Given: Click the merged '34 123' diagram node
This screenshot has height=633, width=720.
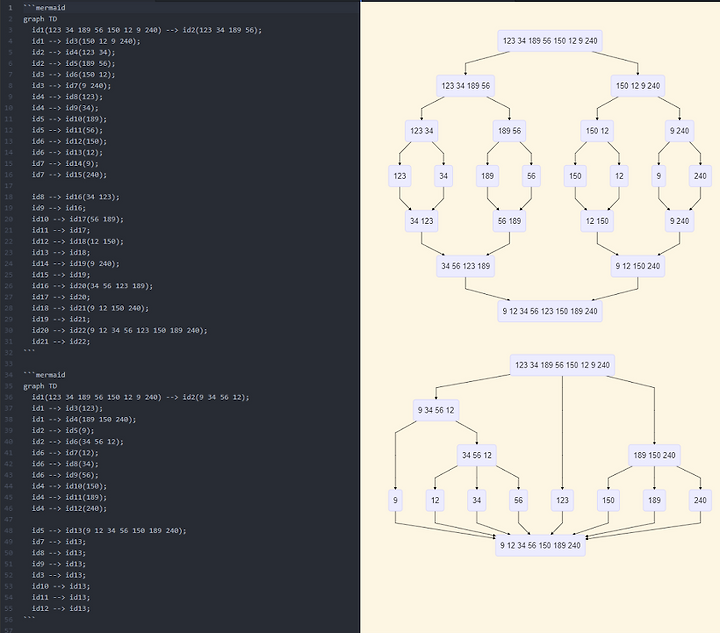Looking at the screenshot, I should [x=422, y=221].
